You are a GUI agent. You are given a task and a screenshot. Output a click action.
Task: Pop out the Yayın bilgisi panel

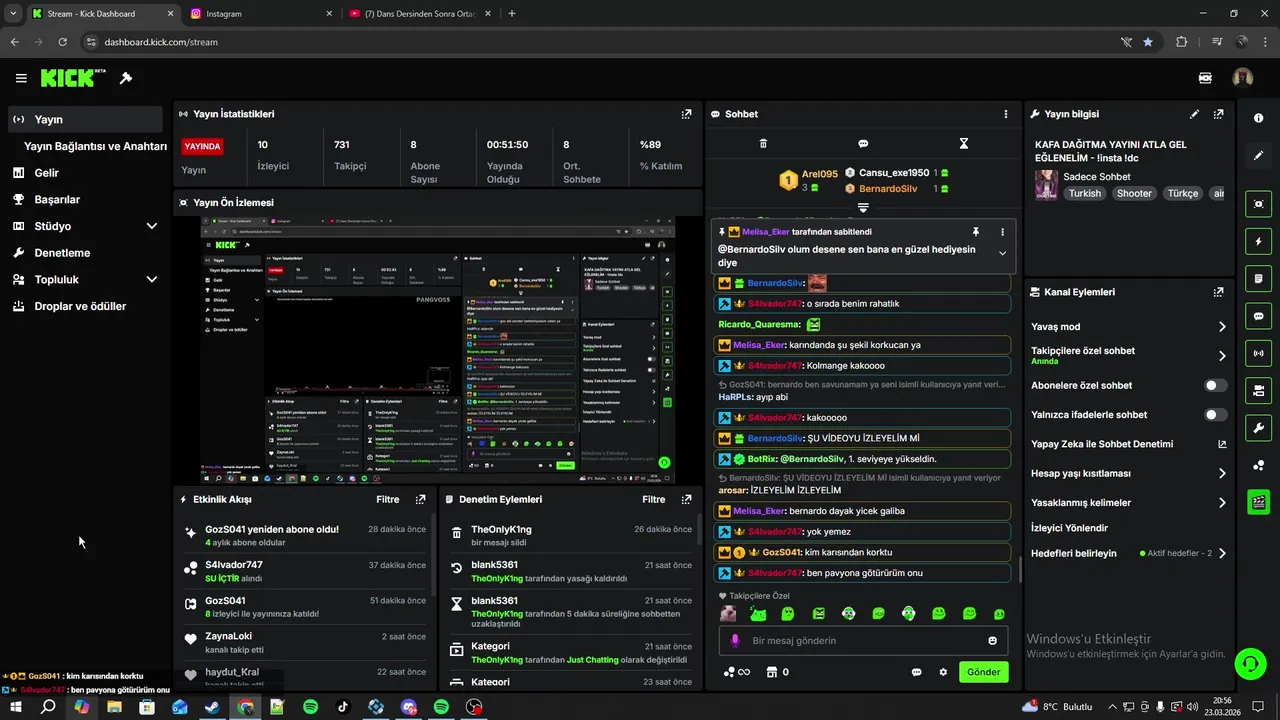[x=1218, y=114]
